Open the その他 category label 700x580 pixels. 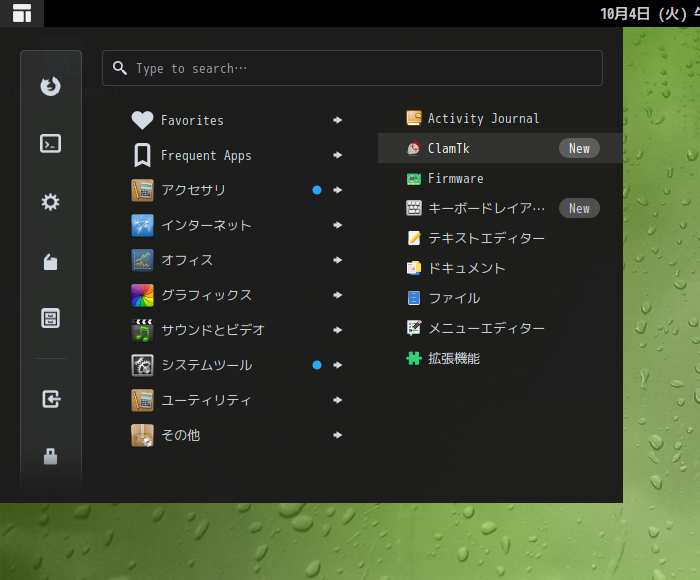180,435
